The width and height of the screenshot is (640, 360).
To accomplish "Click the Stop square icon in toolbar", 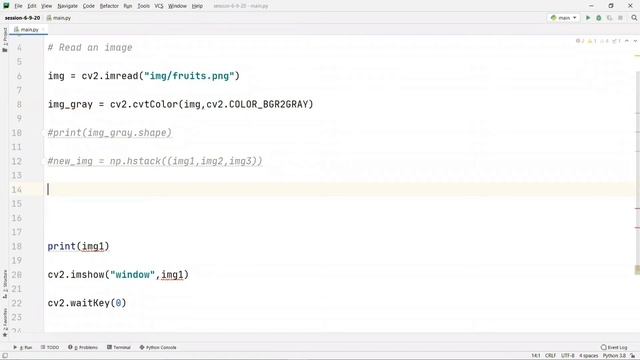I will (620, 18).
